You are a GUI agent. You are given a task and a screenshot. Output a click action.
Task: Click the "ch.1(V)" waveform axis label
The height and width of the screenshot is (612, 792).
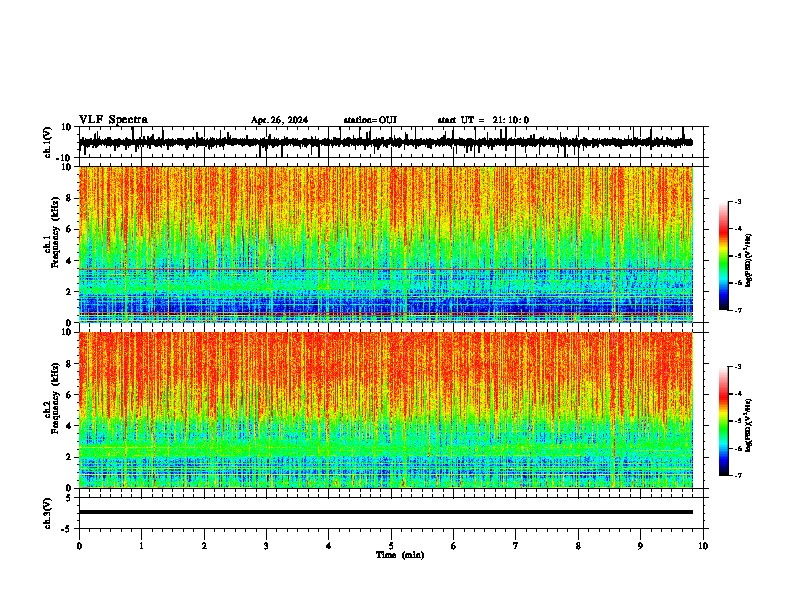[x=48, y=142]
